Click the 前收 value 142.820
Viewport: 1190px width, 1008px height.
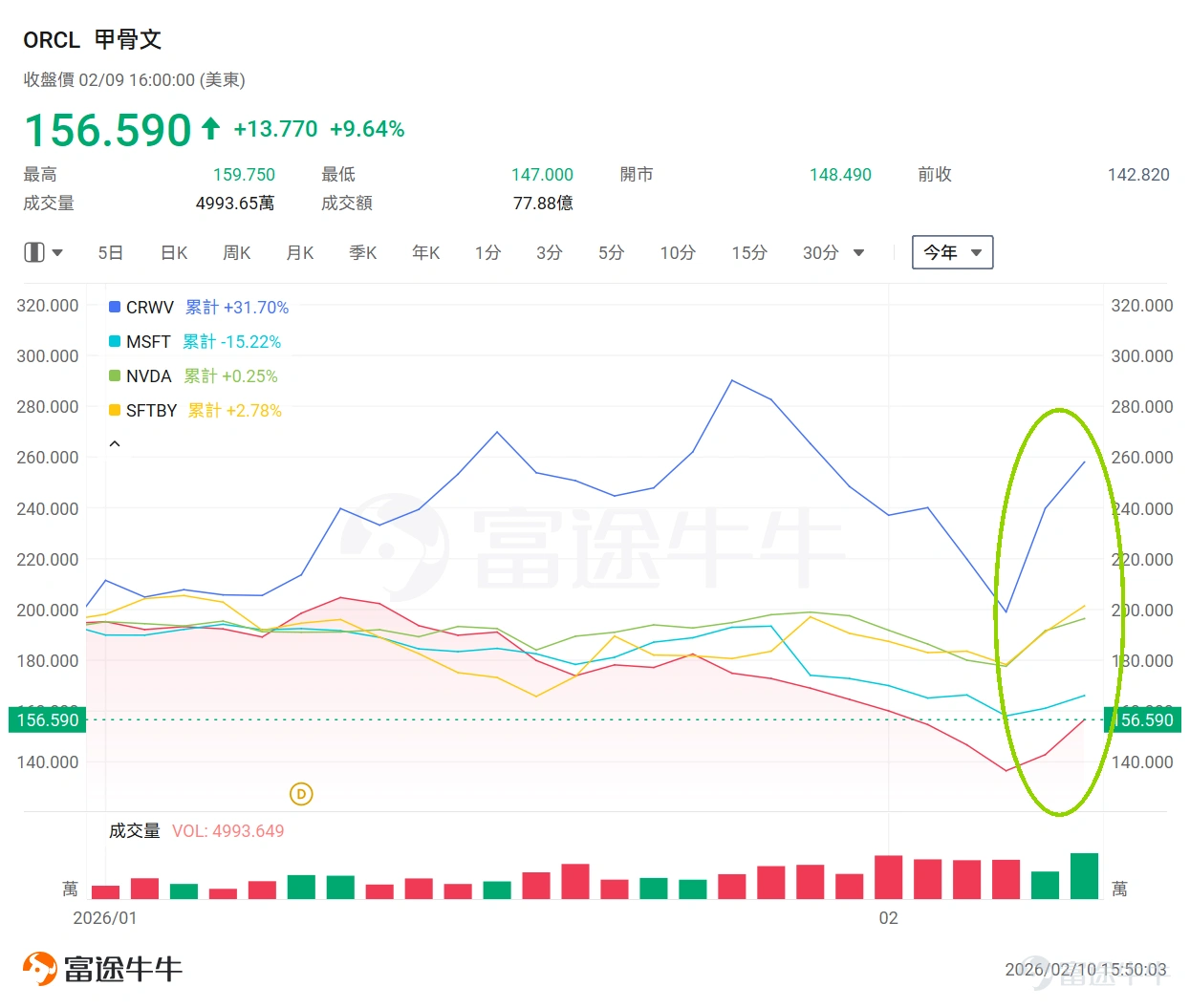pos(1138,175)
